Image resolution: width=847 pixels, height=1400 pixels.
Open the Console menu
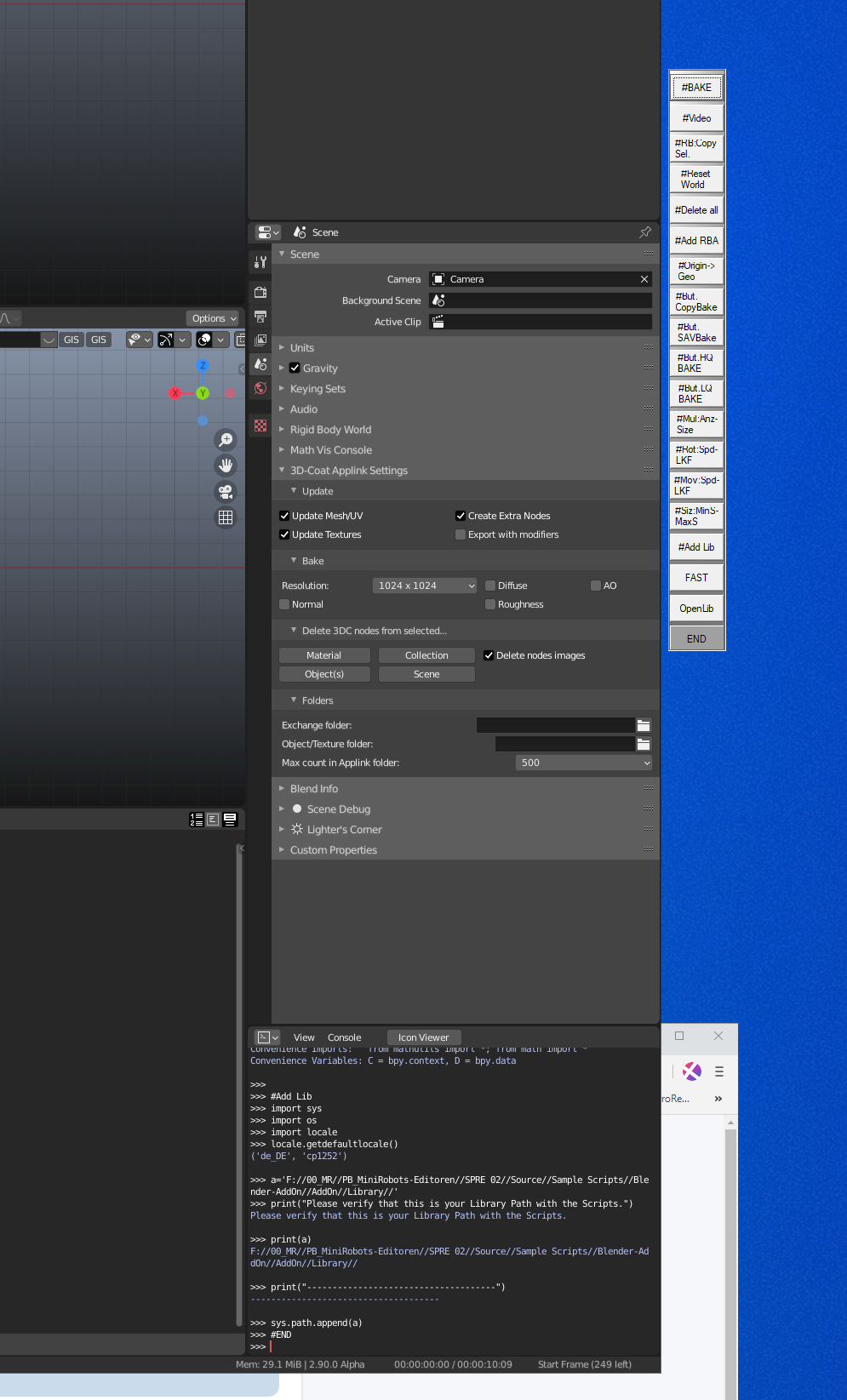(x=344, y=1037)
